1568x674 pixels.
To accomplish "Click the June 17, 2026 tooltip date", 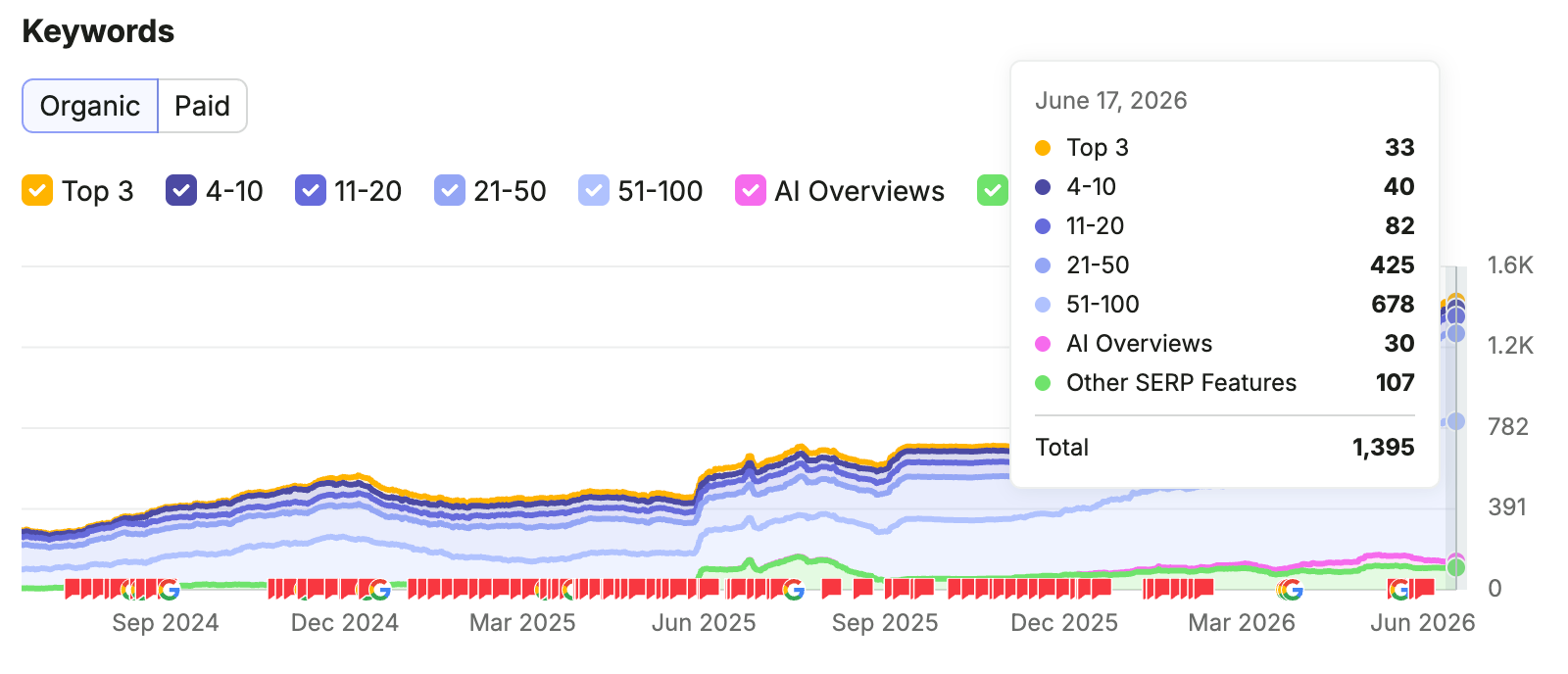I will 1110,101.
